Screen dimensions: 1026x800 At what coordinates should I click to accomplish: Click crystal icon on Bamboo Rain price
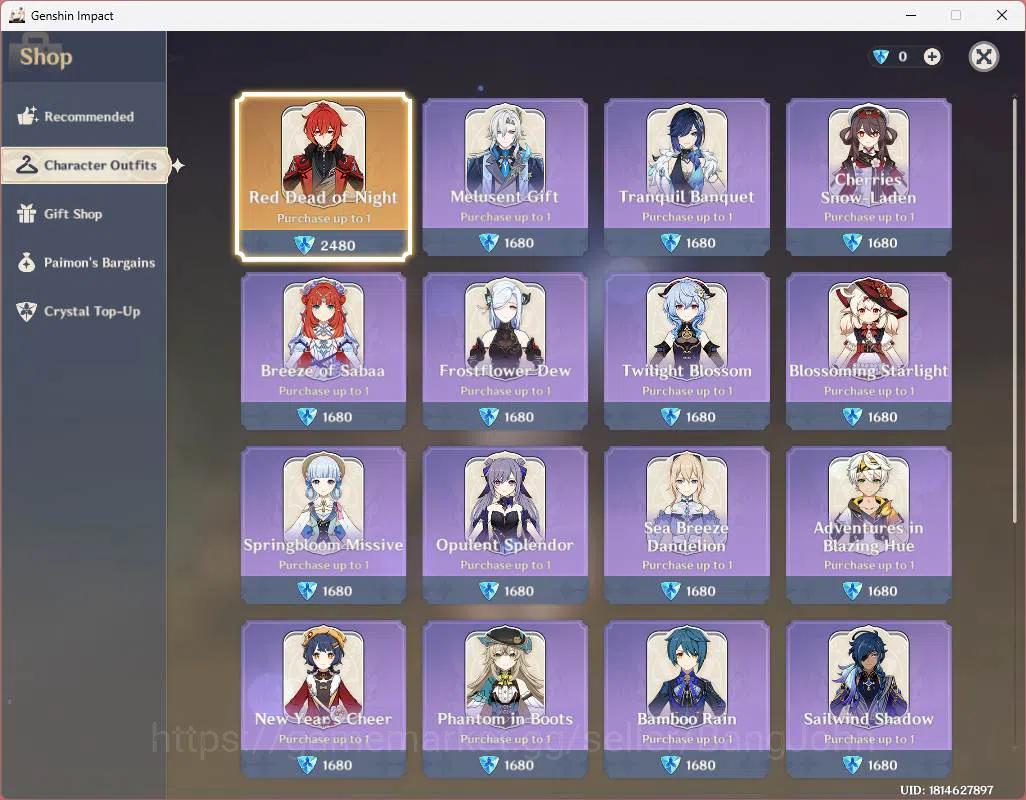click(x=671, y=765)
